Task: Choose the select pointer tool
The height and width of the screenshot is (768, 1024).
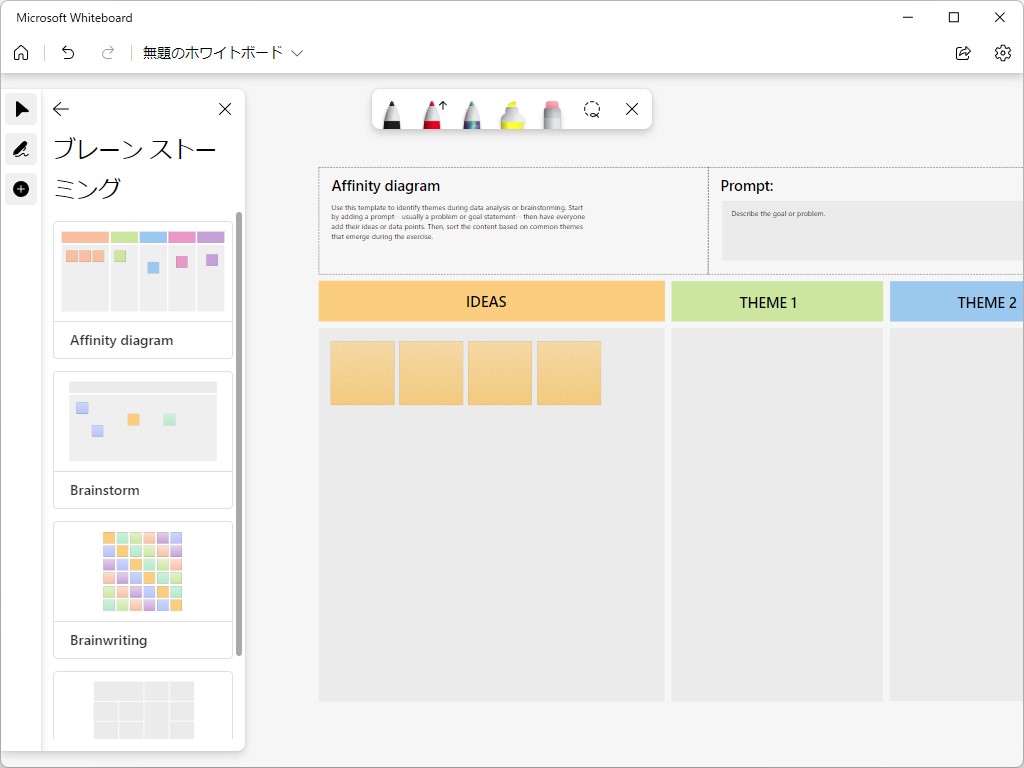Action: click(x=21, y=109)
